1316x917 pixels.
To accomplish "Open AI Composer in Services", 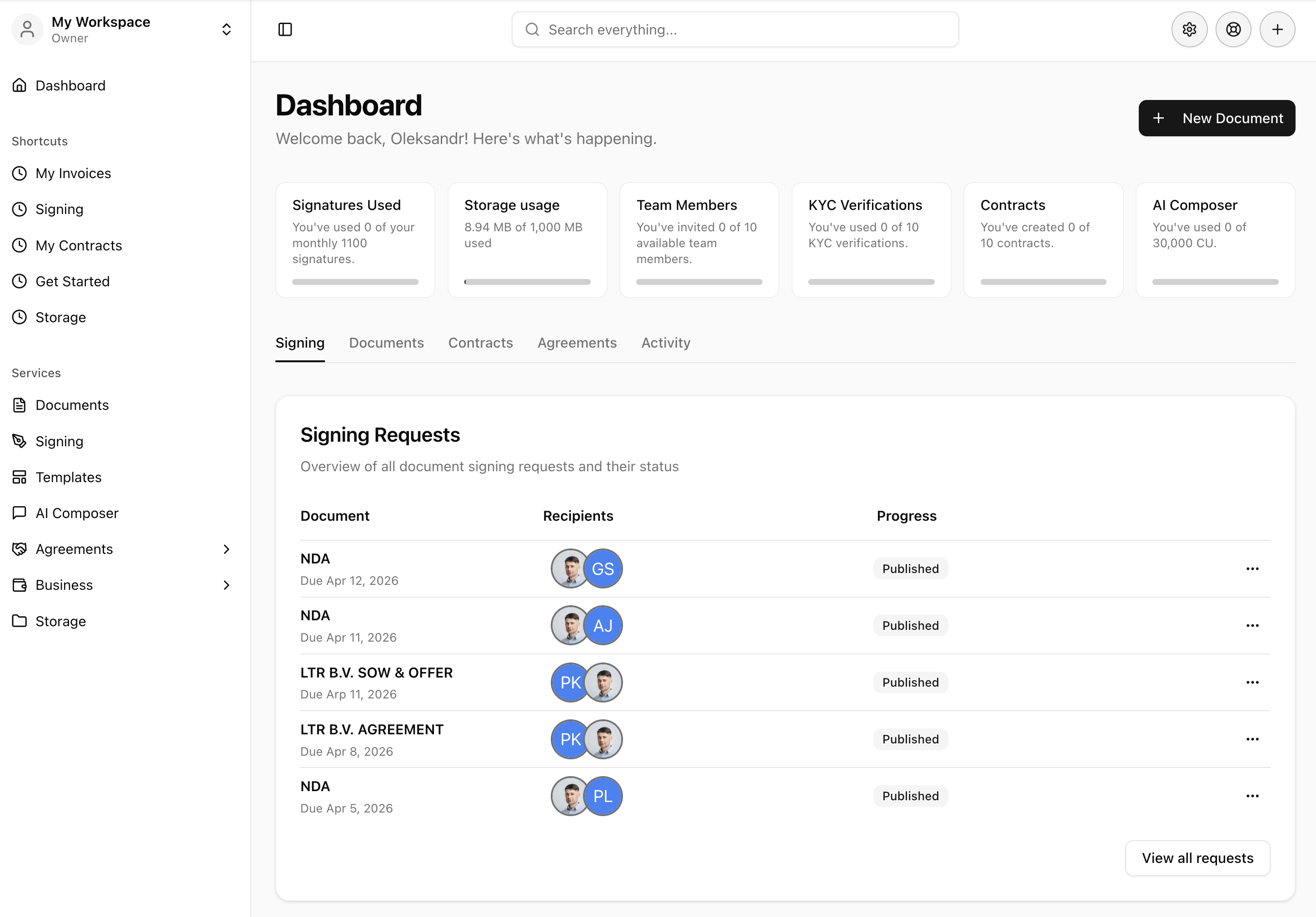I will [x=77, y=513].
